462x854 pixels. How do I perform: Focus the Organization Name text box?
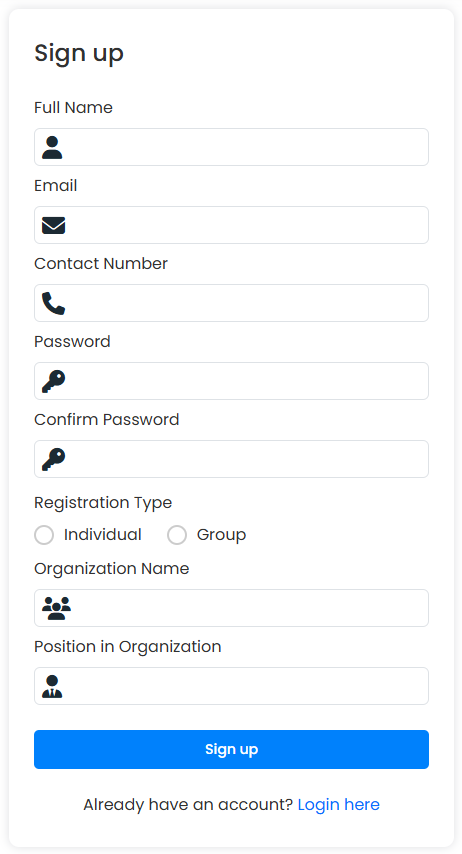pyautogui.click(x=232, y=608)
